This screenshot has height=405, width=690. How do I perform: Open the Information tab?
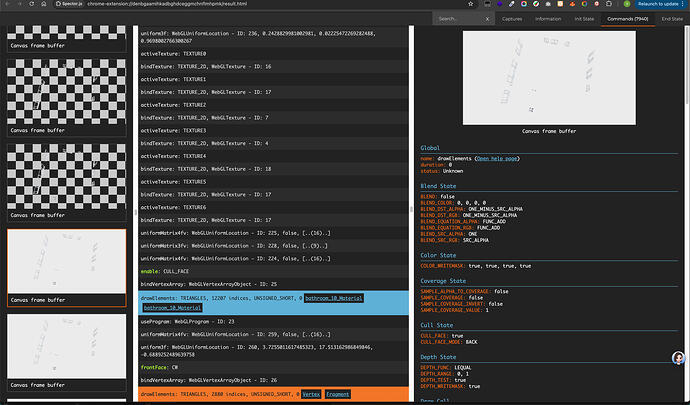[547, 18]
